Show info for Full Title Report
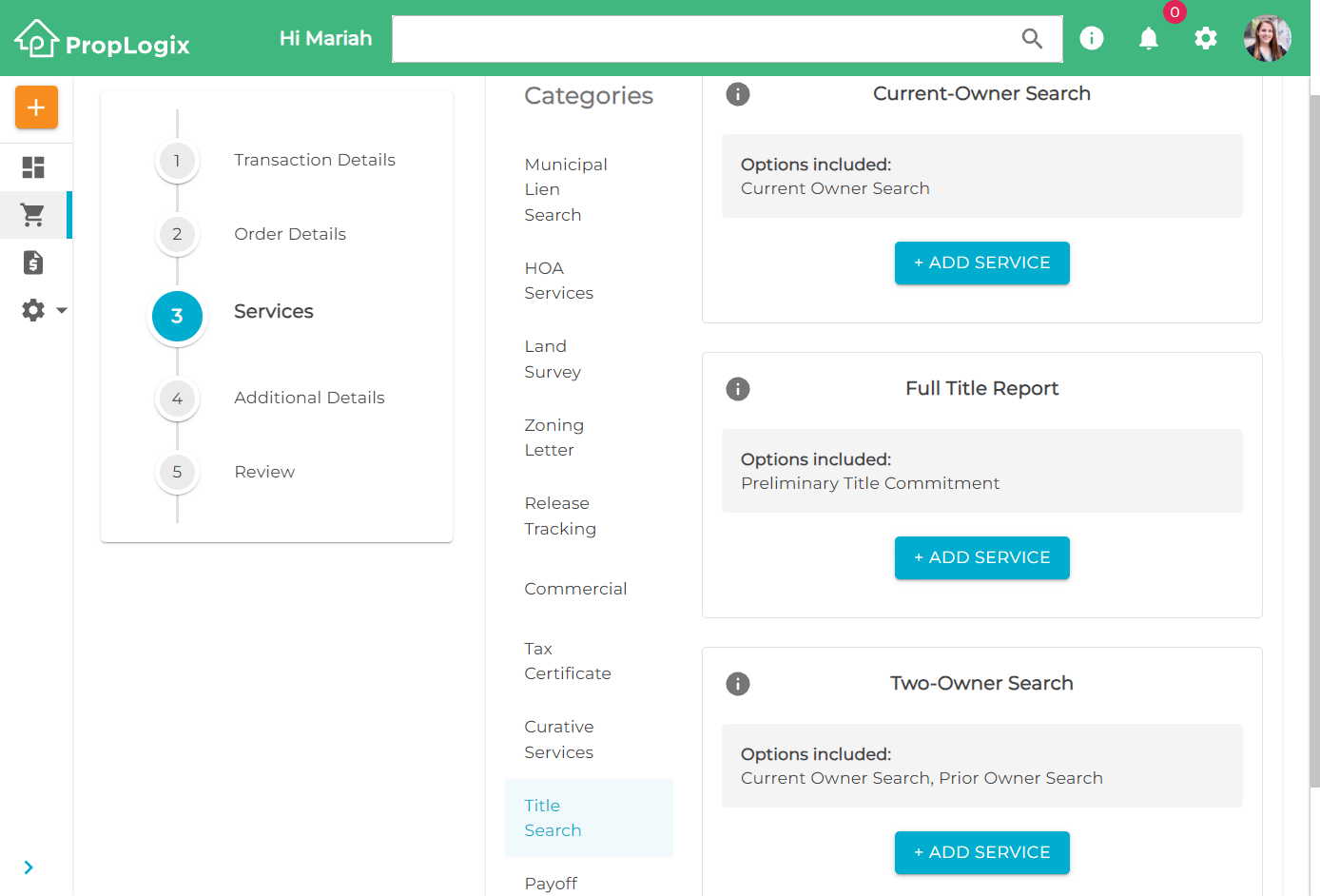This screenshot has height=896, width=1320. pos(738,389)
